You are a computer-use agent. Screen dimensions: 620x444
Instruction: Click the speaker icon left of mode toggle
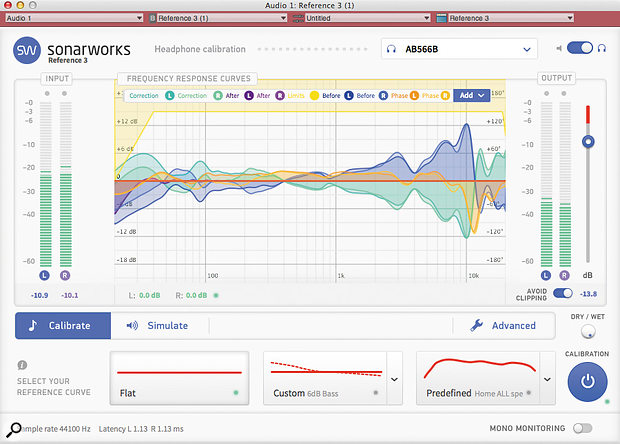pyautogui.click(x=559, y=48)
